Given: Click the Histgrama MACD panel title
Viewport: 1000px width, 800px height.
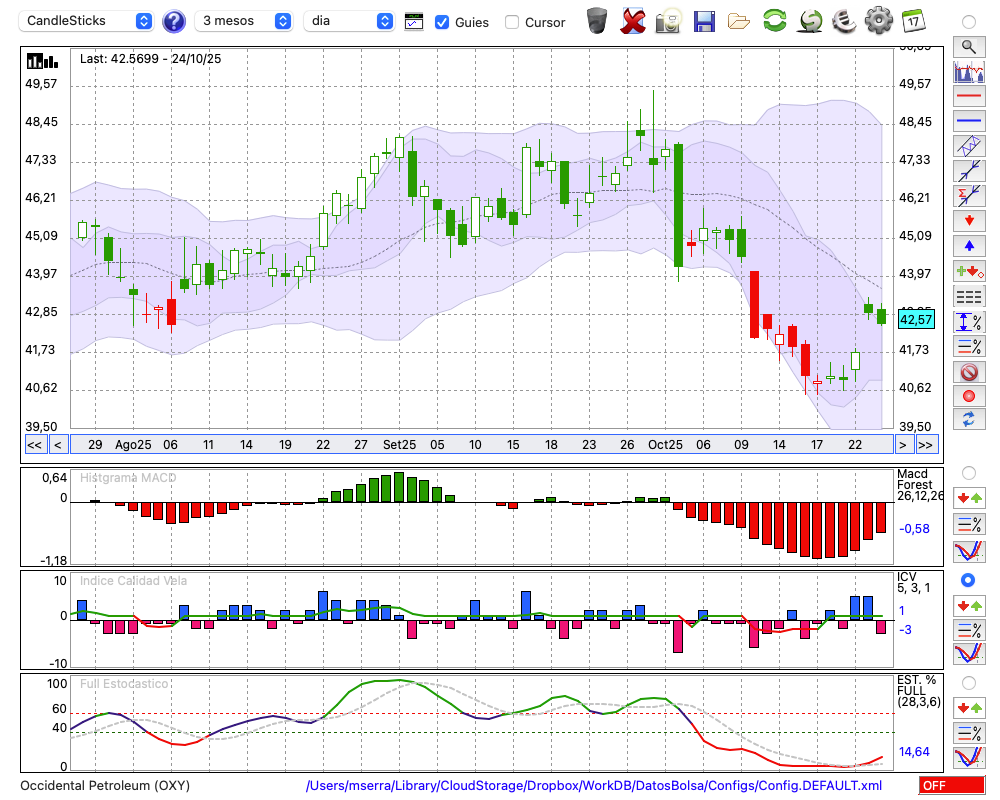Looking at the screenshot, I should (x=128, y=478).
